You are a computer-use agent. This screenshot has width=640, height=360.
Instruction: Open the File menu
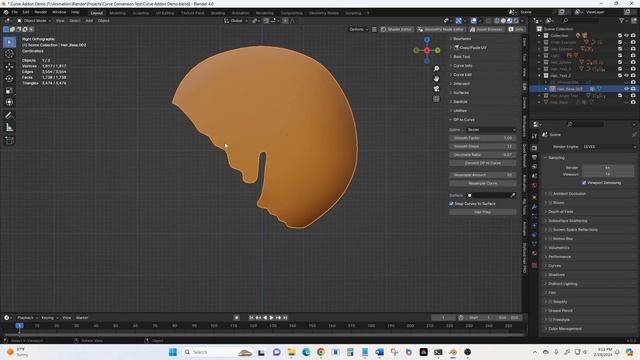coord(14,12)
